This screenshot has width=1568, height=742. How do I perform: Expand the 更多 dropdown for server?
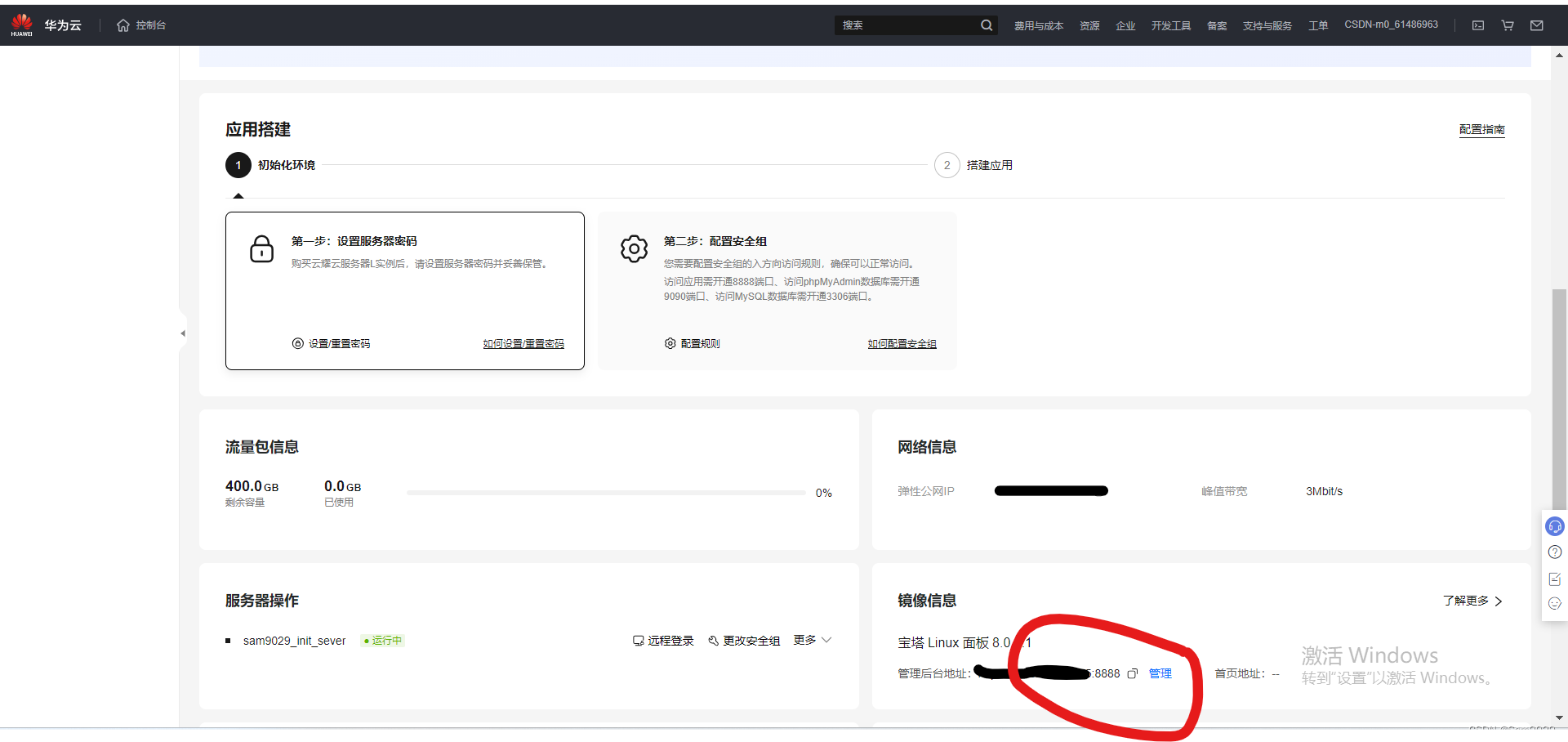(x=813, y=640)
